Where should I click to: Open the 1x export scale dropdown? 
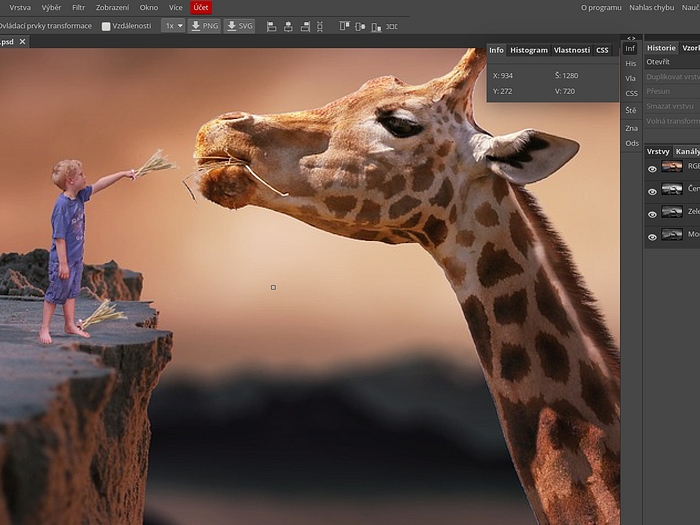pyautogui.click(x=173, y=26)
